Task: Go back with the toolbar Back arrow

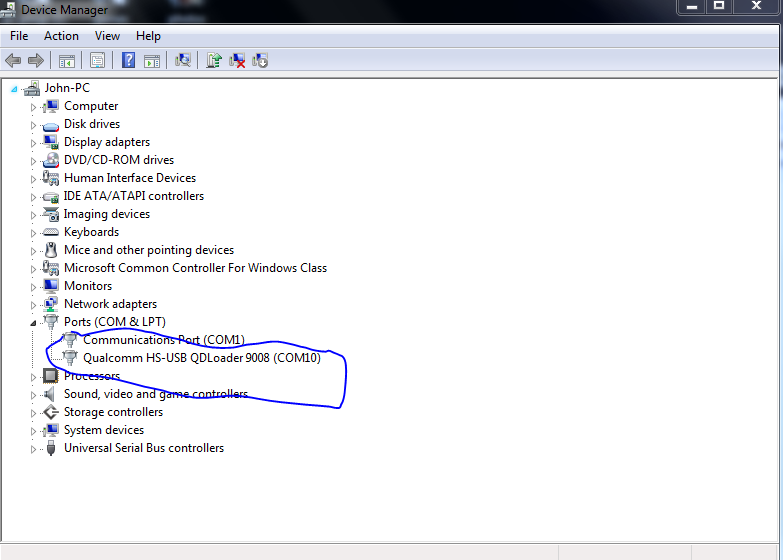Action: coord(13,61)
